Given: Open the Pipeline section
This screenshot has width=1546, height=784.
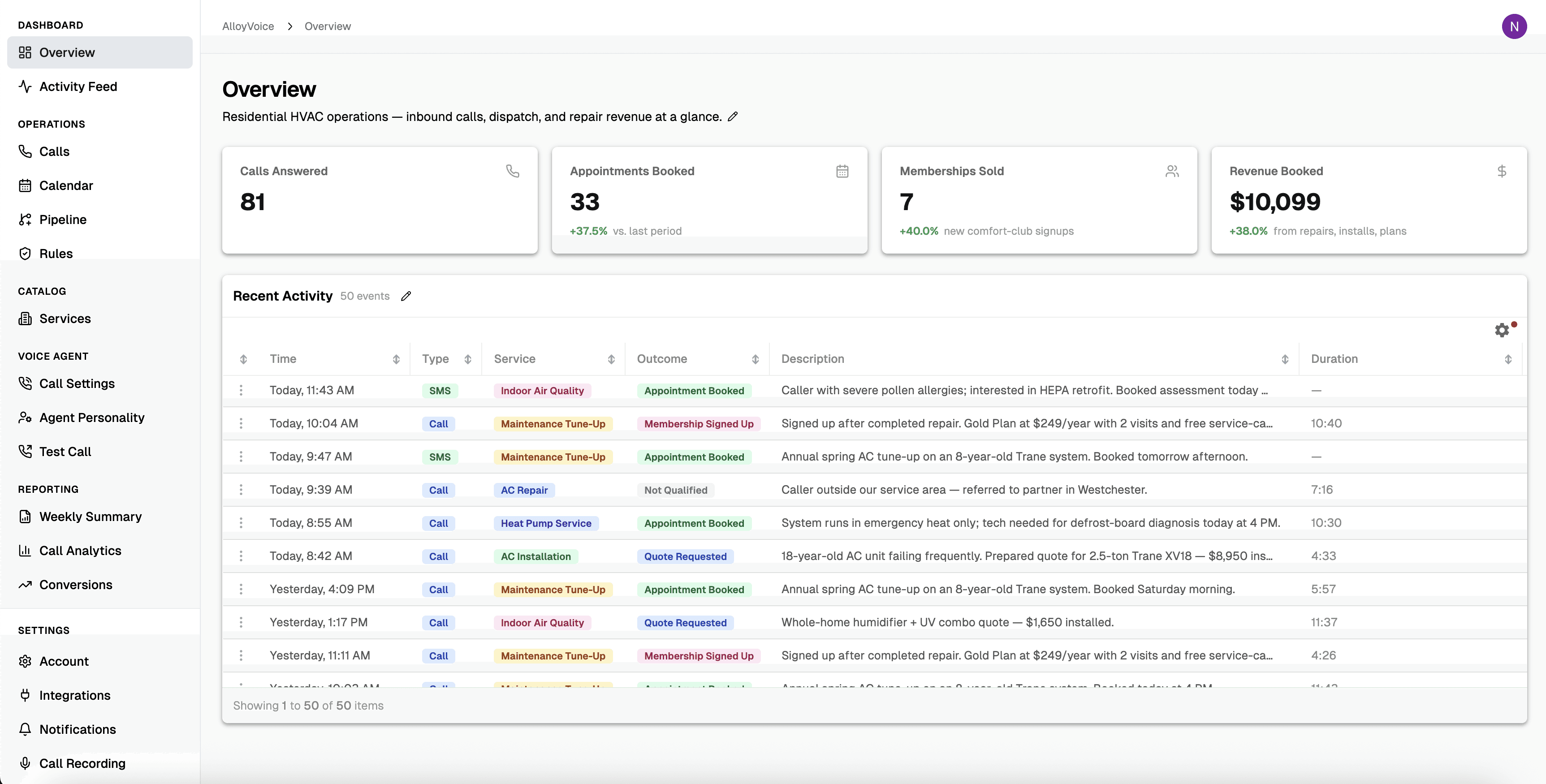Looking at the screenshot, I should coord(99,220).
